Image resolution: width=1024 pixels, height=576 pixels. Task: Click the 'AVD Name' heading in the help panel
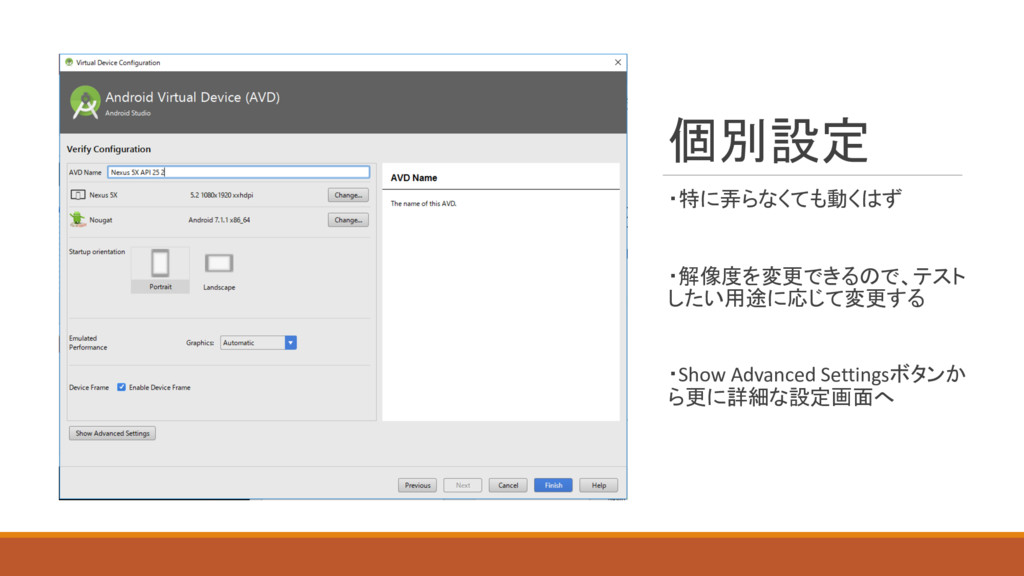(414, 178)
